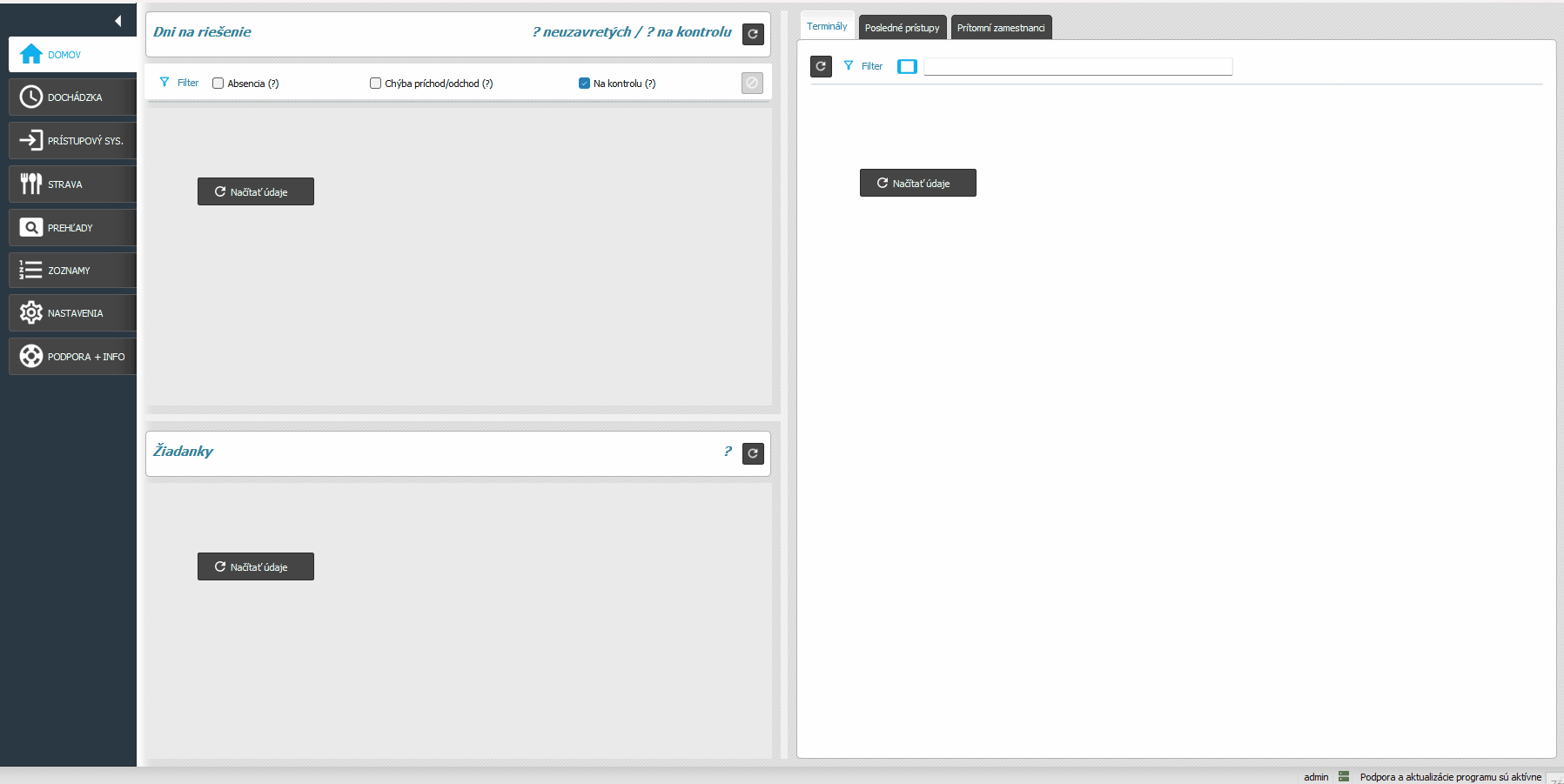Image resolution: width=1564 pixels, height=784 pixels.
Task: Open Dochádzka attendance clock icon
Action: coord(31,97)
